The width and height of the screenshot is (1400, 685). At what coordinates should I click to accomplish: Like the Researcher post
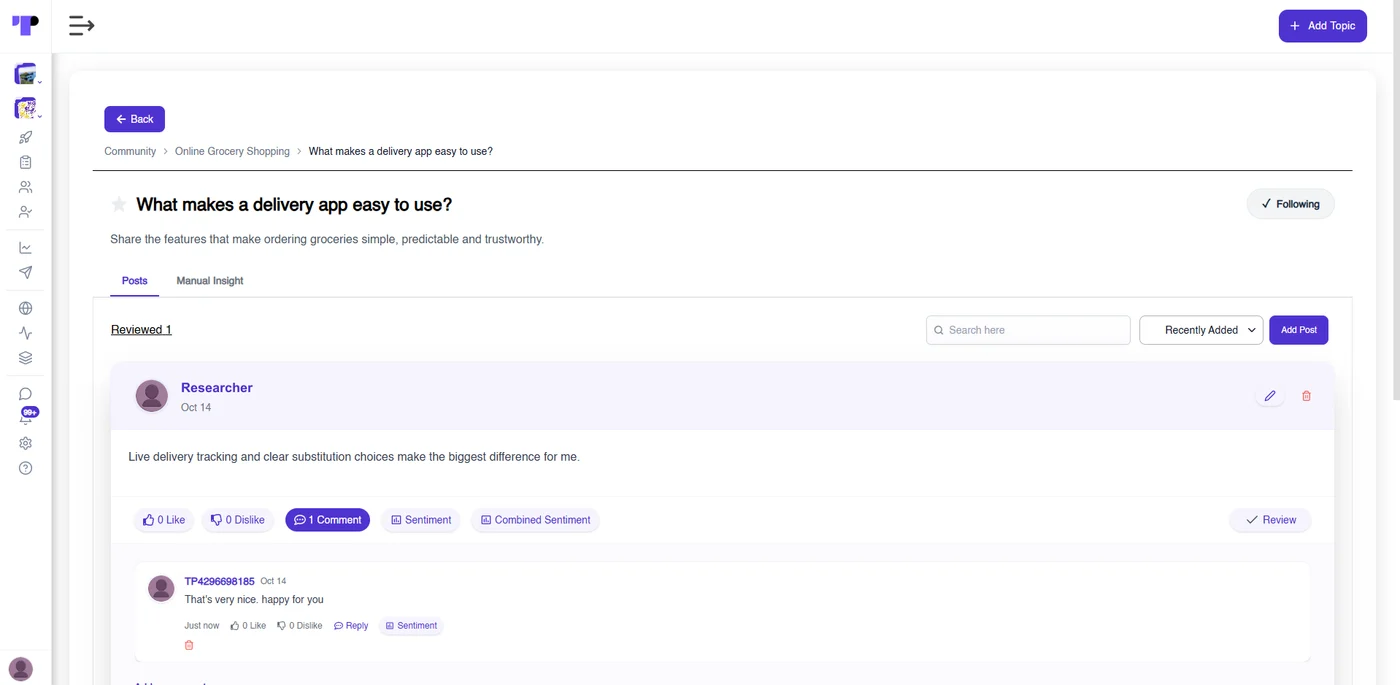(164, 520)
